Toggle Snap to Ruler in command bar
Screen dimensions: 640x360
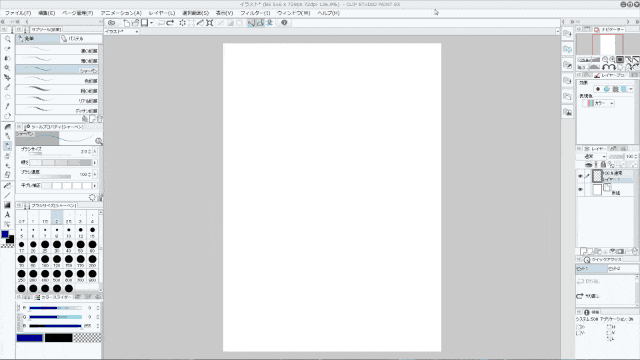point(251,23)
